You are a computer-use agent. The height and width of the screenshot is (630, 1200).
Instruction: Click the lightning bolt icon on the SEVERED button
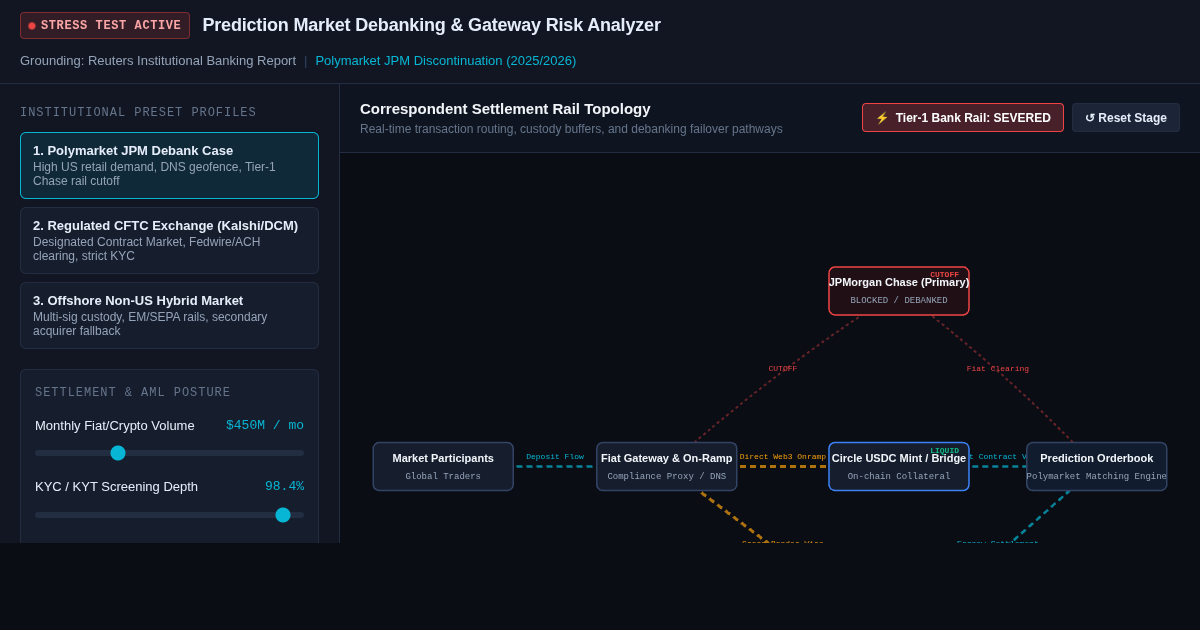[x=882, y=118]
